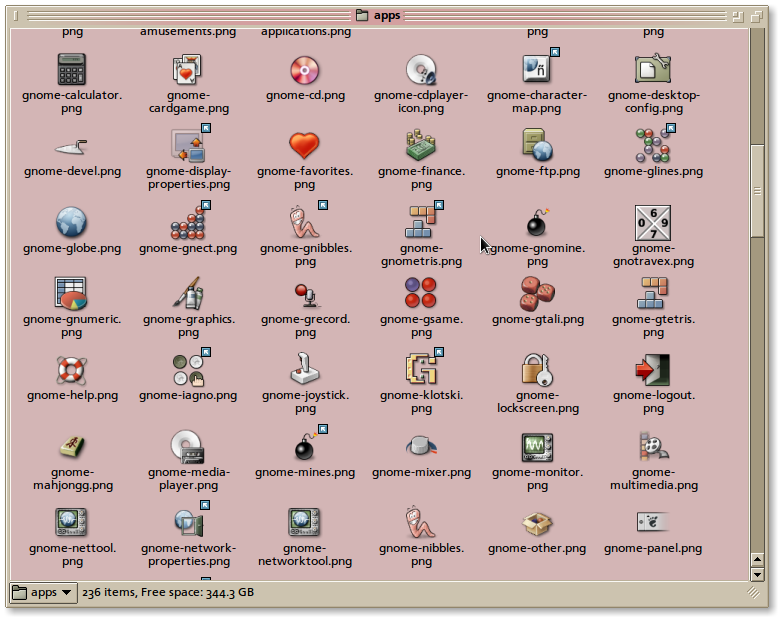This screenshot has height=617, width=778.
Task: Select the gnome-calculator.png icon
Action: pyautogui.click(x=72, y=69)
